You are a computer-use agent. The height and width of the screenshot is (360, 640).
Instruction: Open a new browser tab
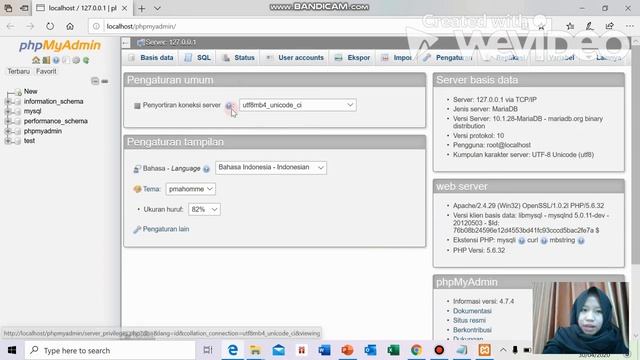pos(141,8)
